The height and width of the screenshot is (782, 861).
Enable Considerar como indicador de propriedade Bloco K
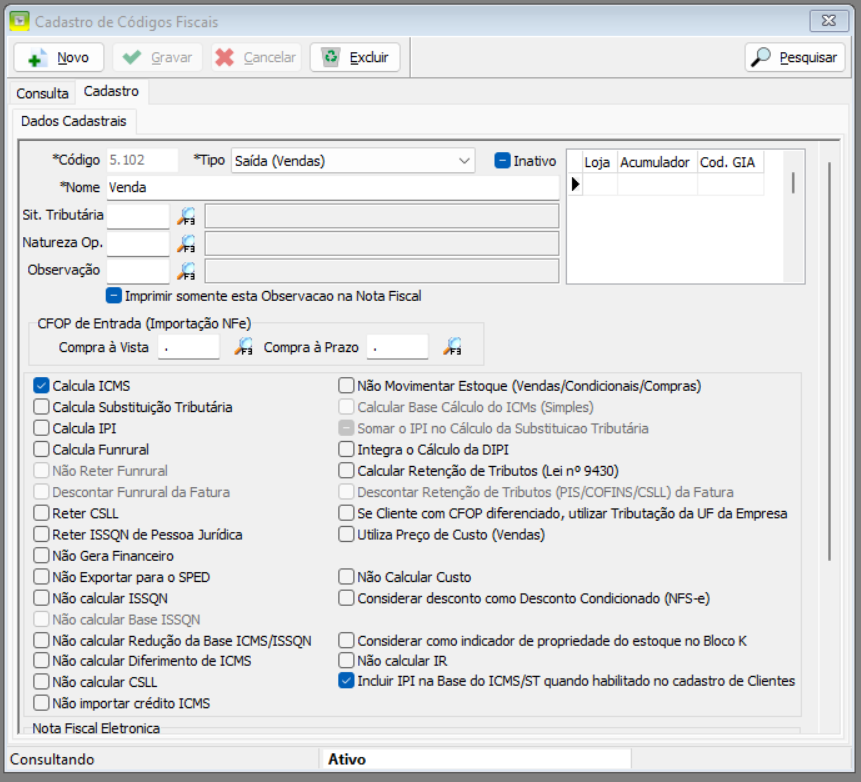[346, 640]
